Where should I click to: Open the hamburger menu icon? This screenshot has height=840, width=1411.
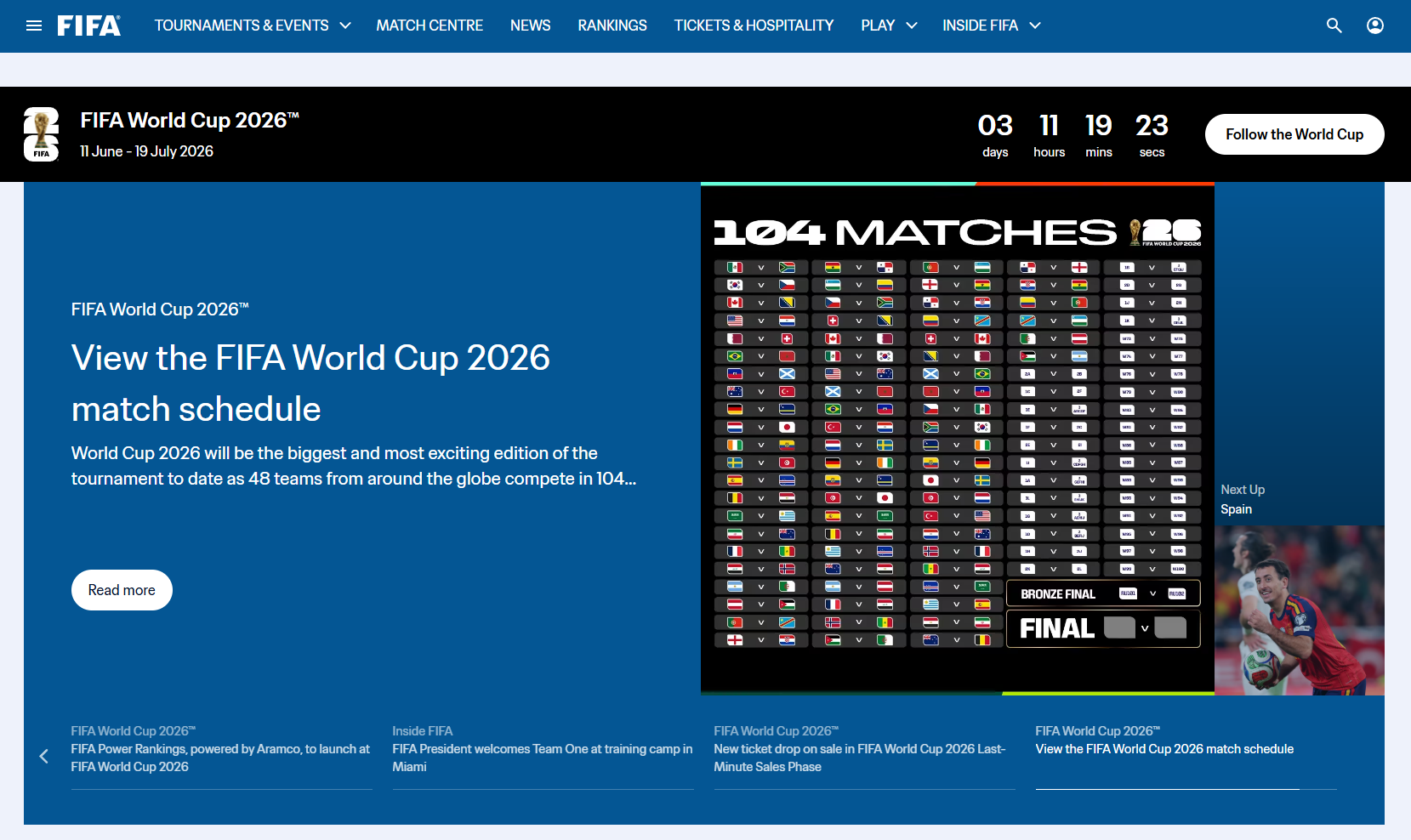tap(34, 26)
